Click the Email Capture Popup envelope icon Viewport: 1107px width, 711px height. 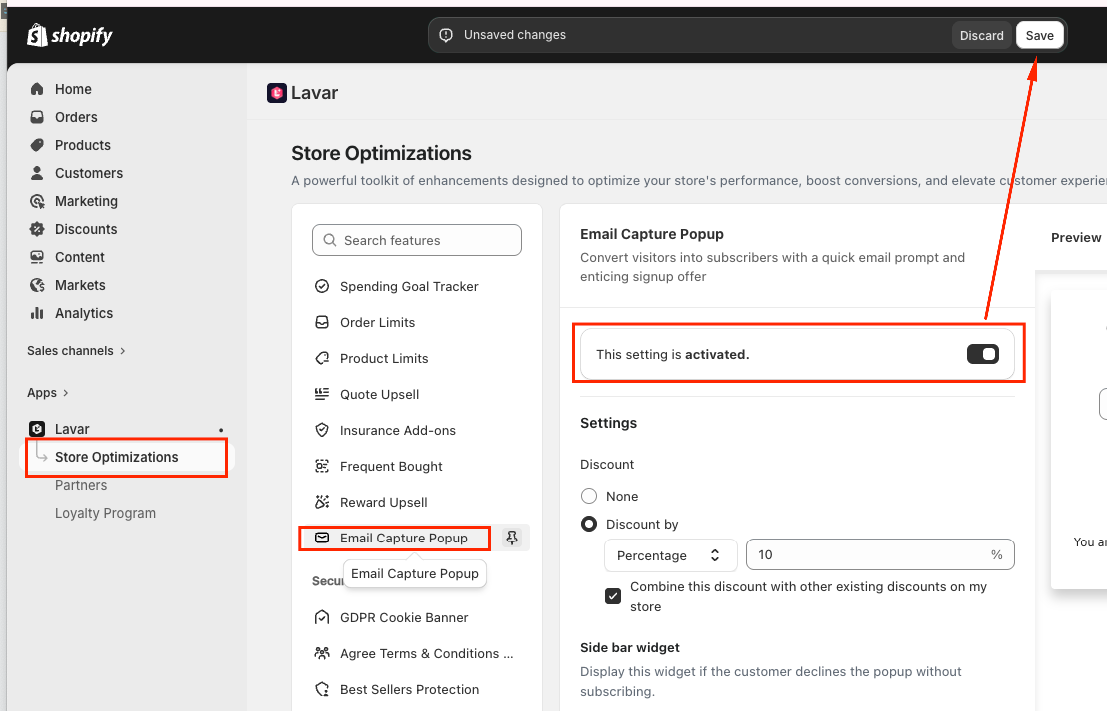(322, 538)
